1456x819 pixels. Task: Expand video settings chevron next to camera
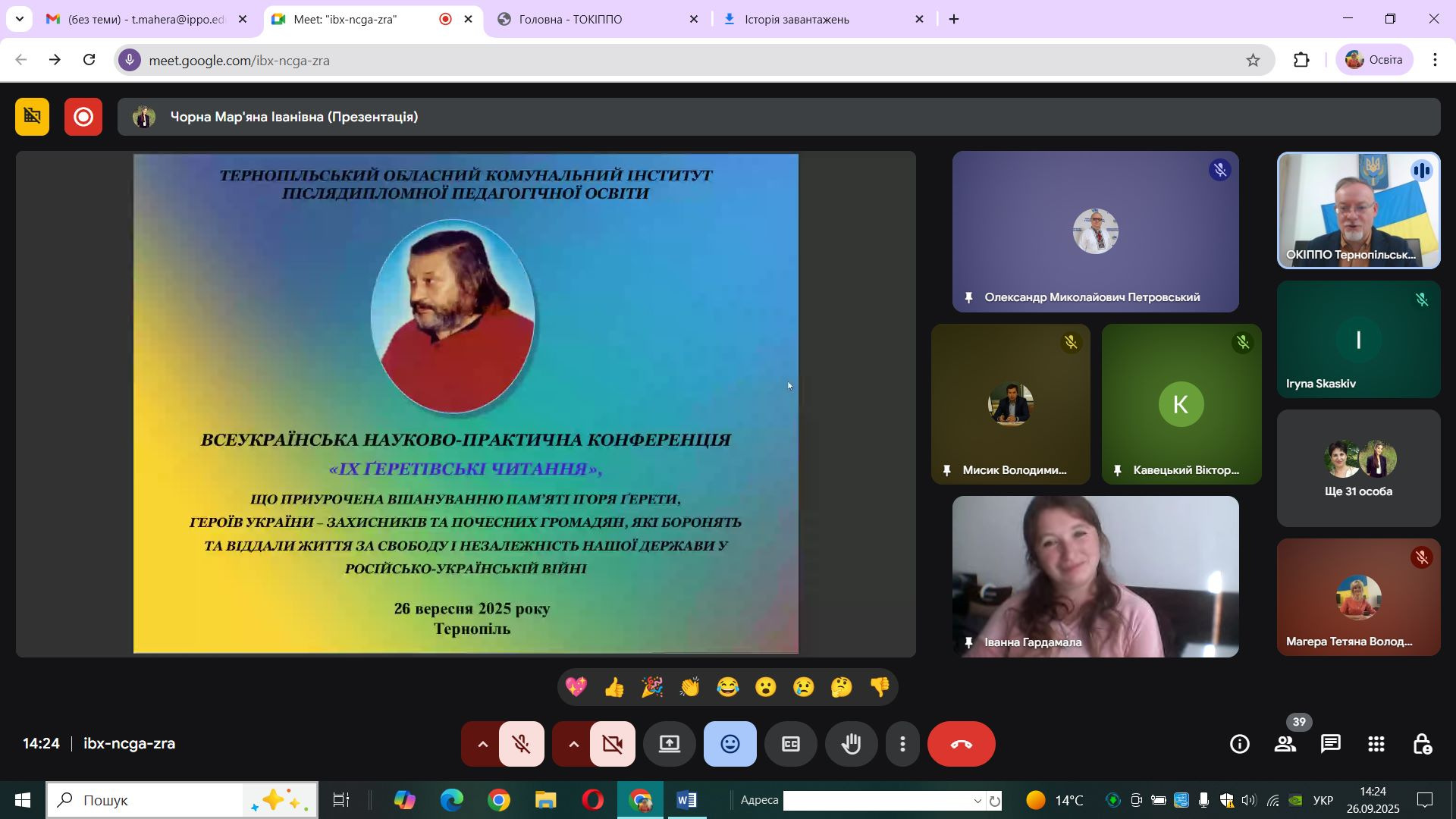[574, 745]
